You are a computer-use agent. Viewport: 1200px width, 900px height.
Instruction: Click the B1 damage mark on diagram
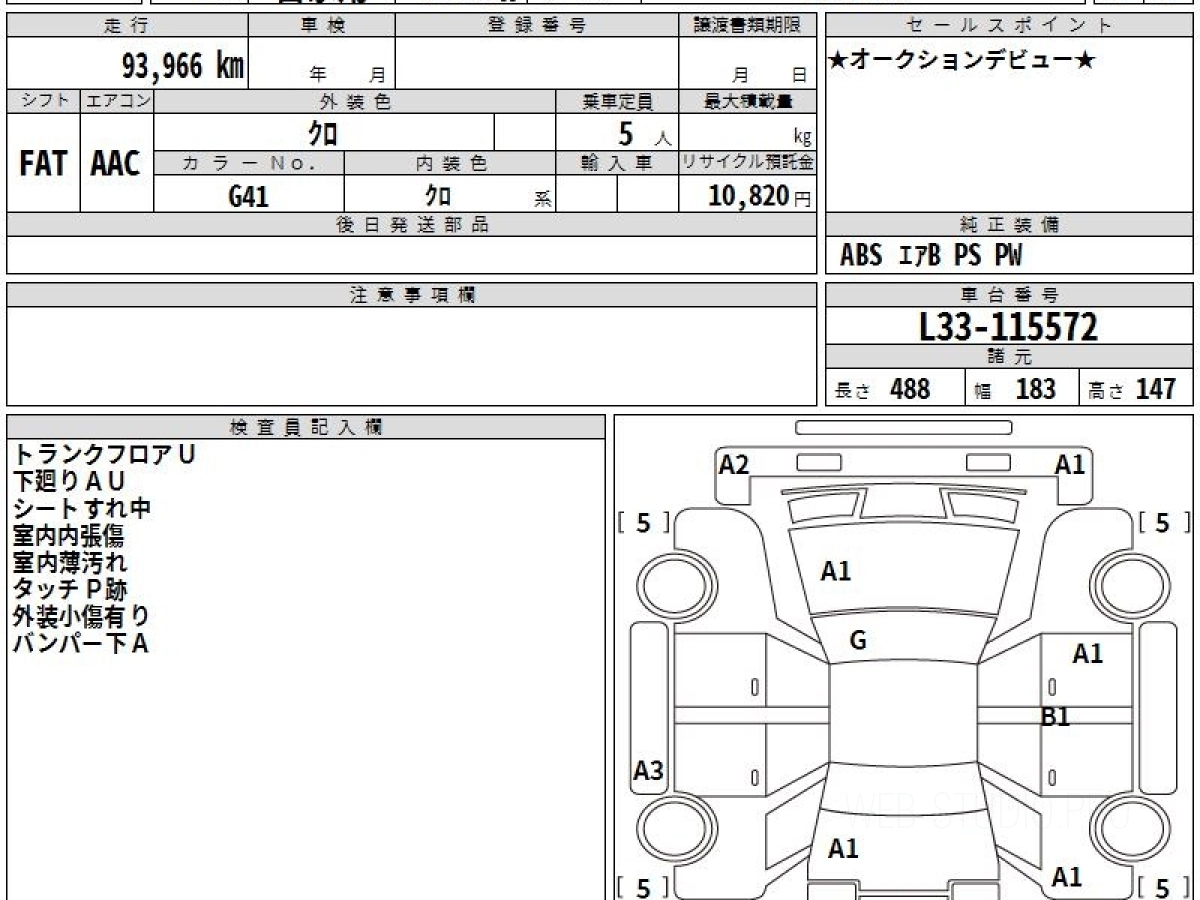[x=1055, y=717]
